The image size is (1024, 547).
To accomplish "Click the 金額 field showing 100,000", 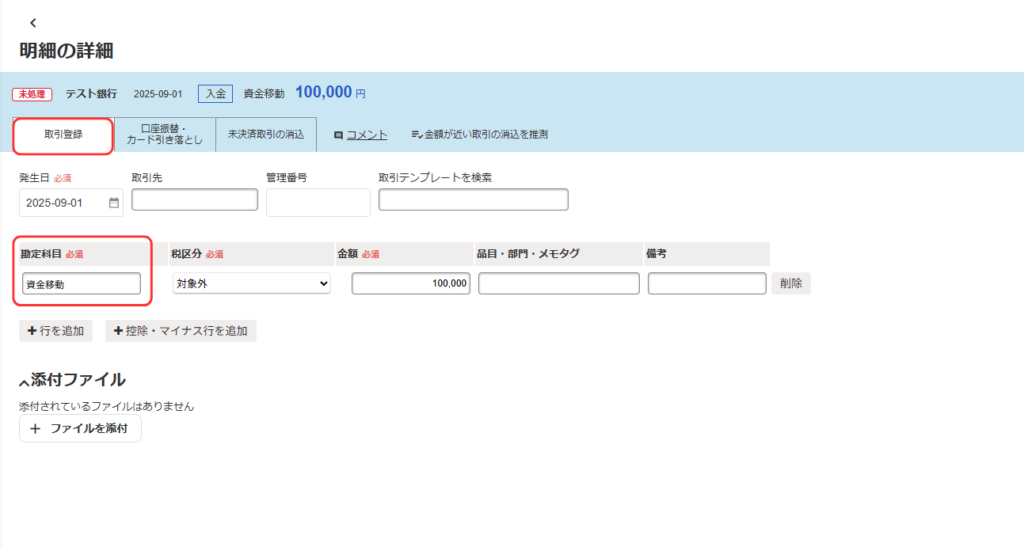I will [411, 284].
